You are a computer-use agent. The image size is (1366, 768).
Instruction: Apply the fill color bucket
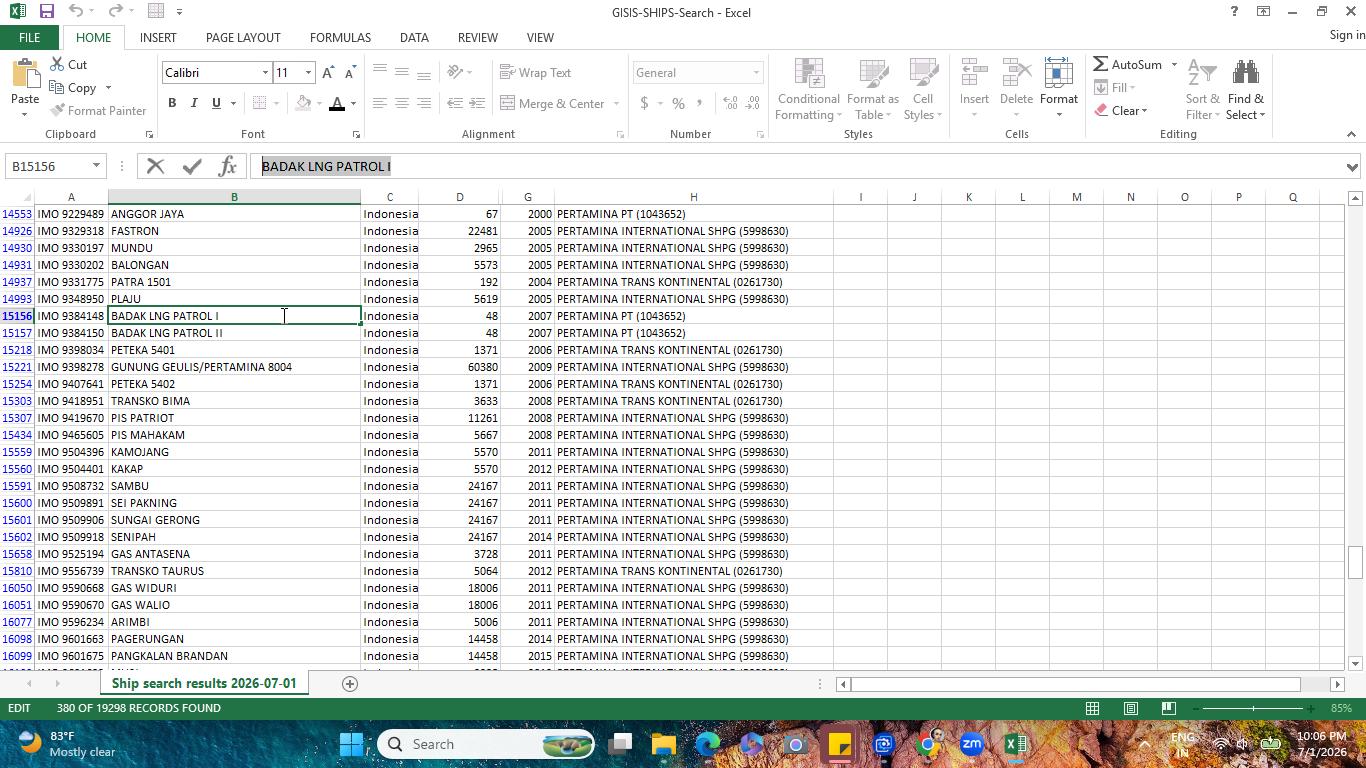[x=303, y=104]
